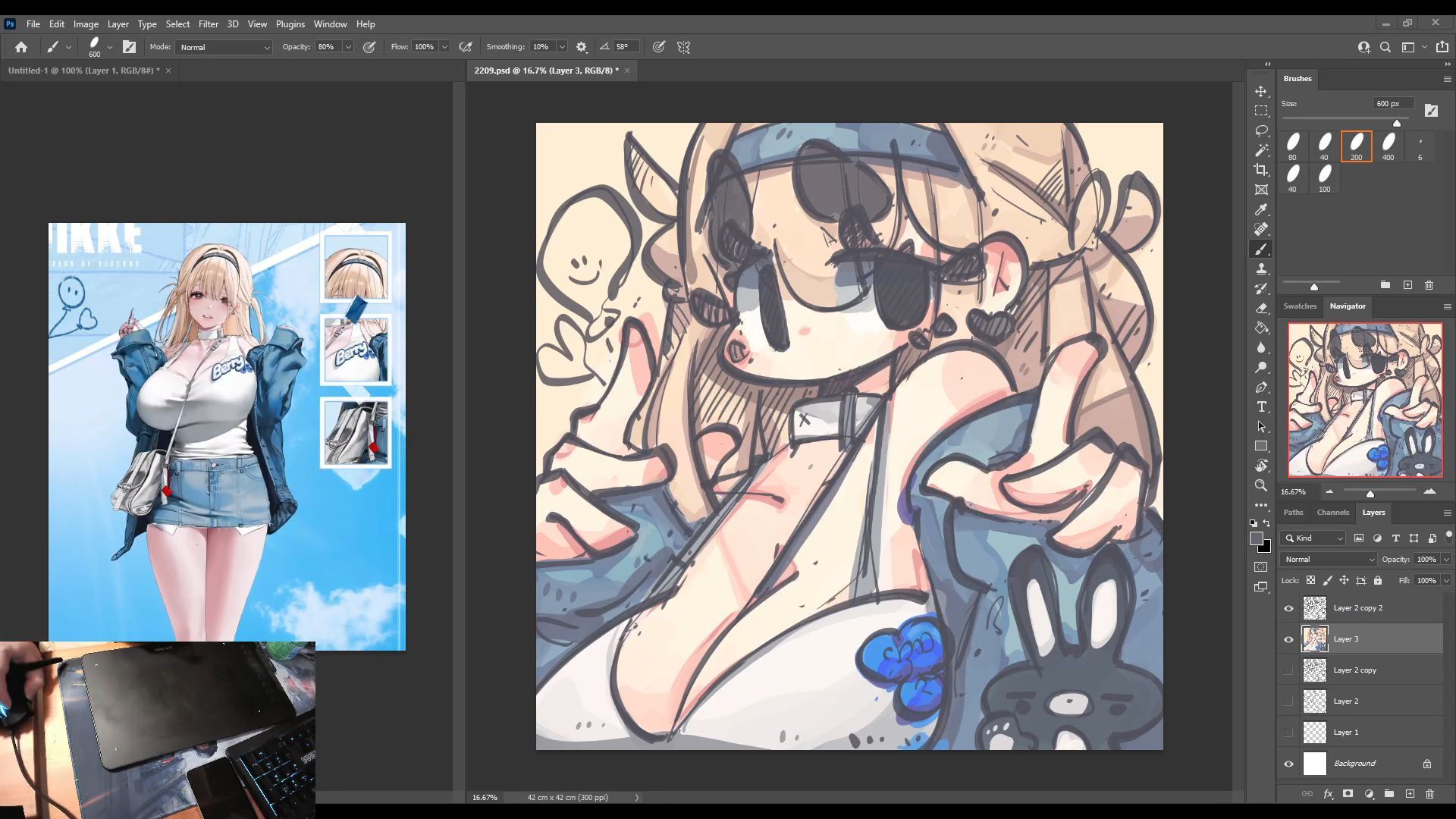Toggle lock all for layer
Image resolution: width=1456 pixels, height=819 pixels.
1378,580
